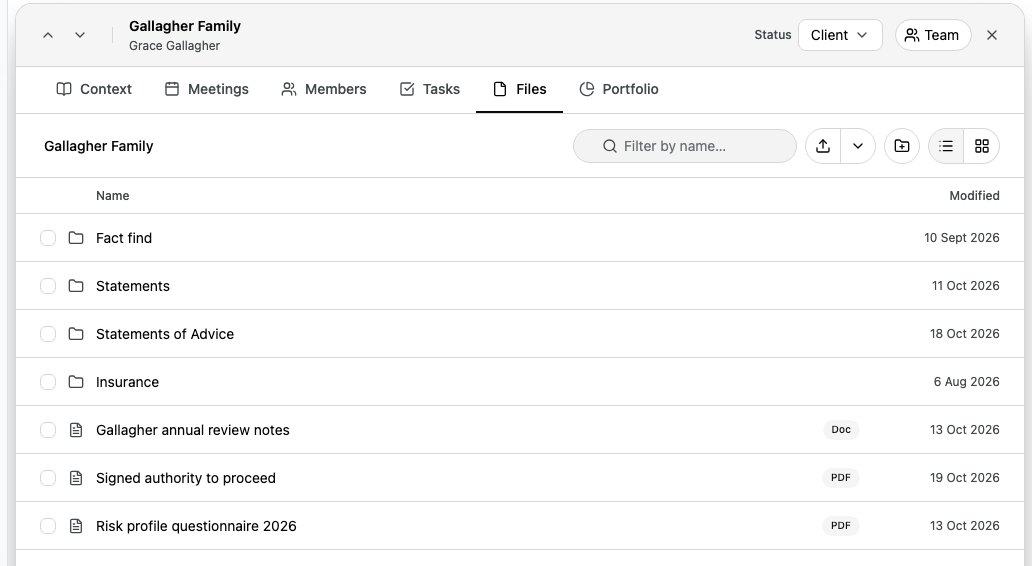Click the Statements of Advice folder icon
The height and width of the screenshot is (566, 1032).
pyautogui.click(x=76, y=334)
